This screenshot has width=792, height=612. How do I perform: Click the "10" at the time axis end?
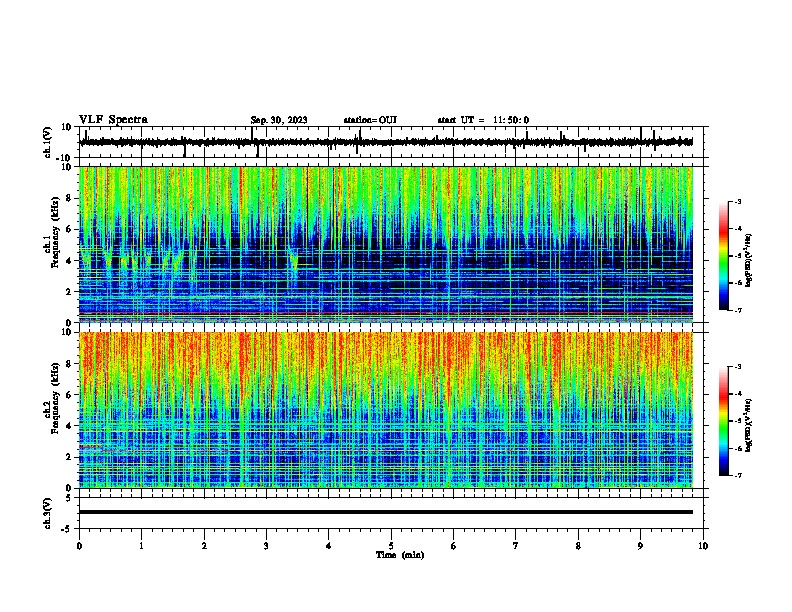click(x=703, y=546)
